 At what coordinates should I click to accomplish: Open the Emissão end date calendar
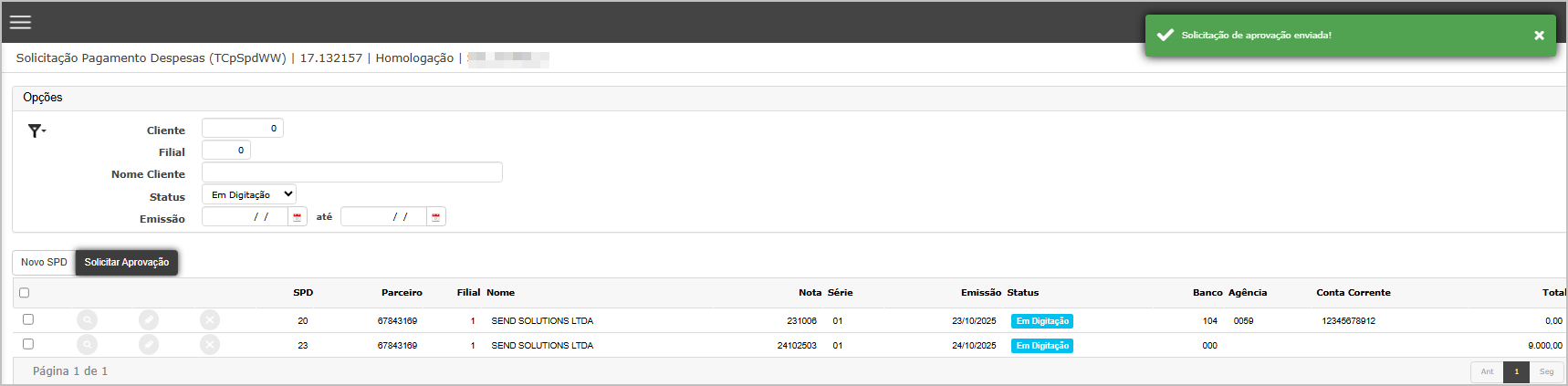pyautogui.click(x=436, y=217)
